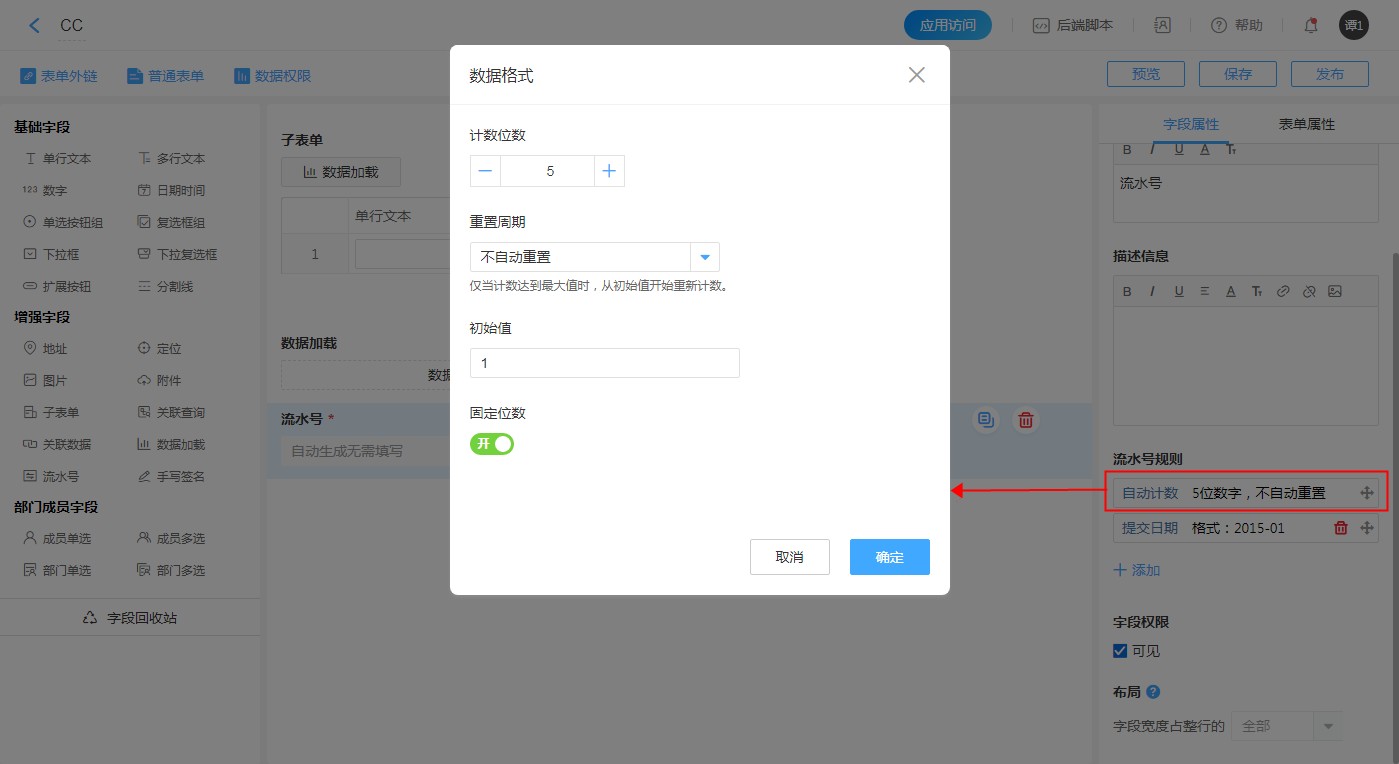Screen dimensions: 1399x764
Task: Click the back arrow next to CC
Action: (x=35, y=26)
